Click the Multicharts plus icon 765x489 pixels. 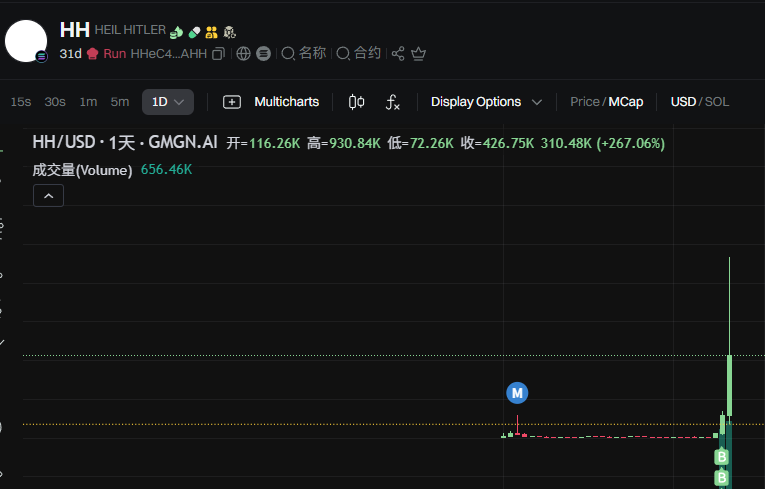[x=232, y=102]
